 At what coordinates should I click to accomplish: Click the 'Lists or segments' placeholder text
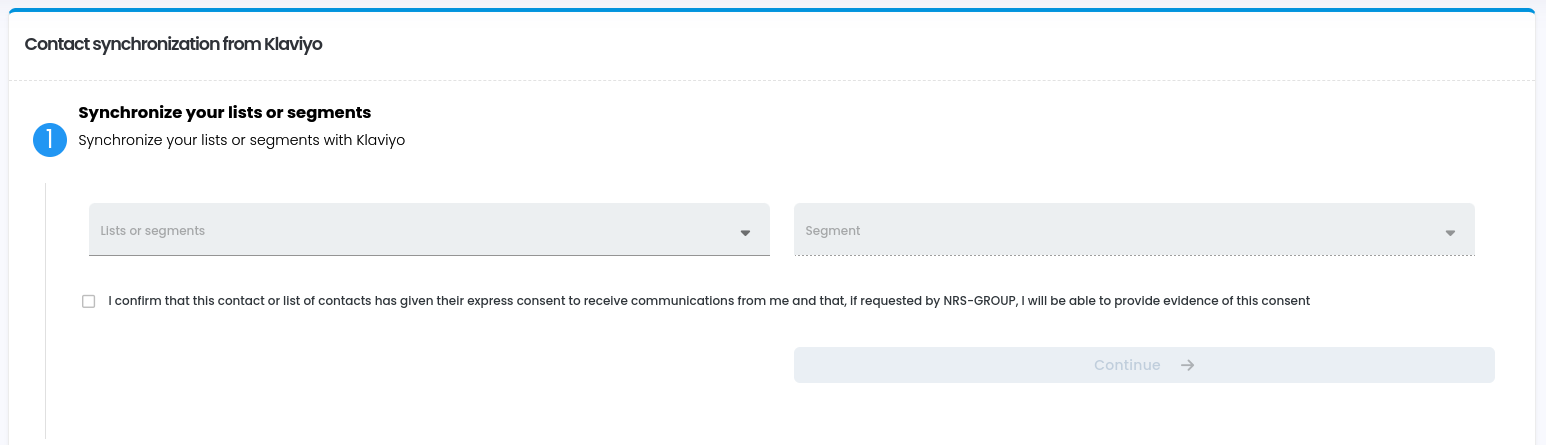(x=152, y=231)
